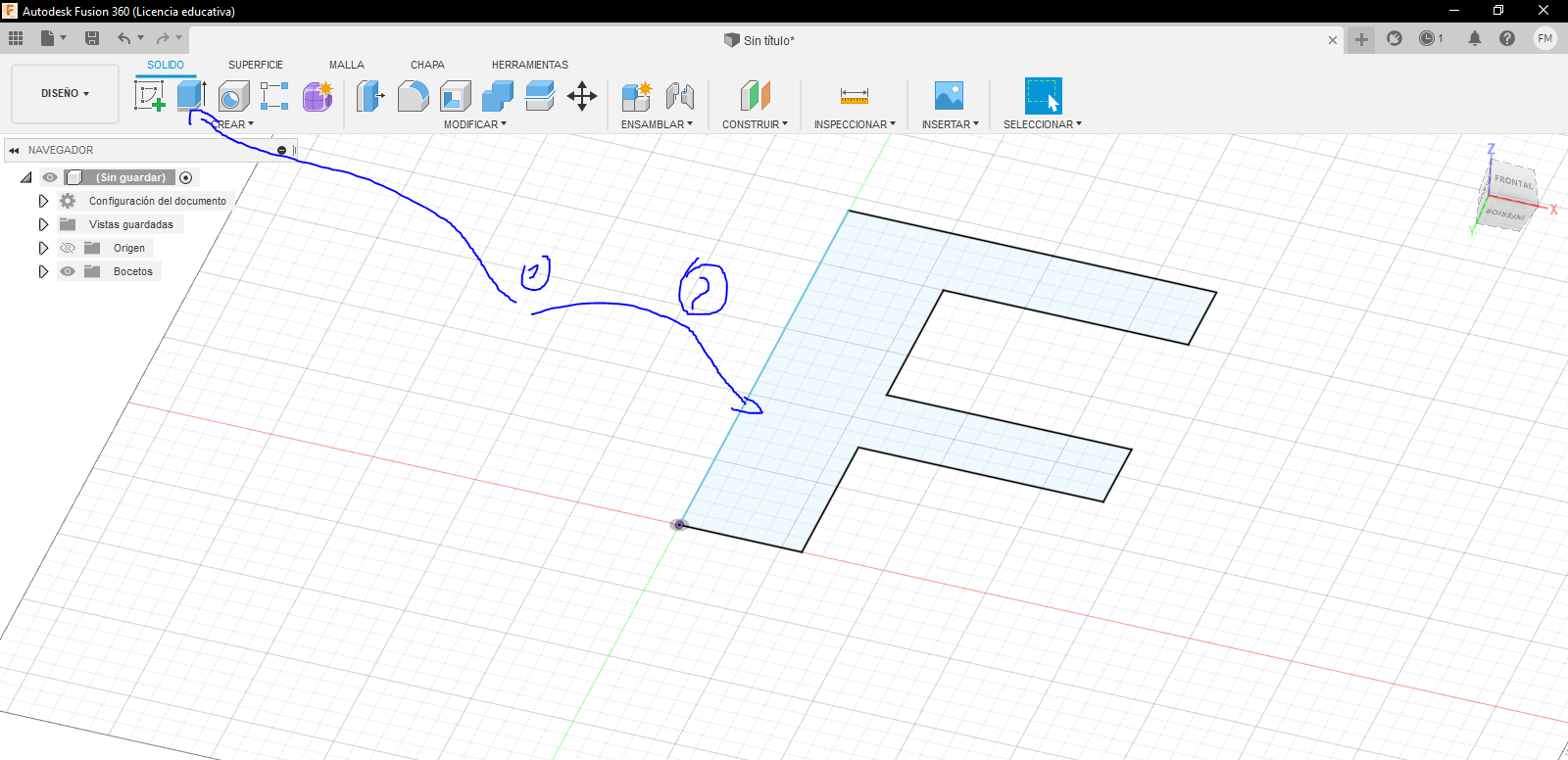Screen dimensions: 1568x760
Task: Expand the Vistas guardadas node
Action: (43, 224)
